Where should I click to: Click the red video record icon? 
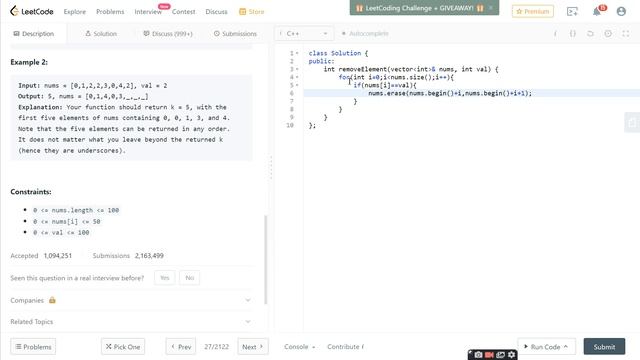click(489, 355)
